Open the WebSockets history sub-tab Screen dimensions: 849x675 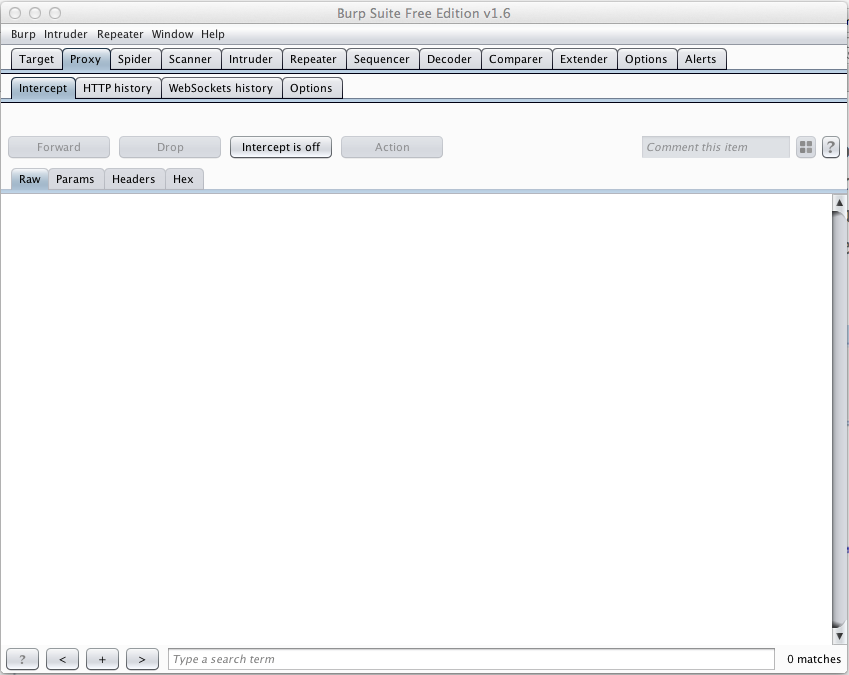pos(221,88)
